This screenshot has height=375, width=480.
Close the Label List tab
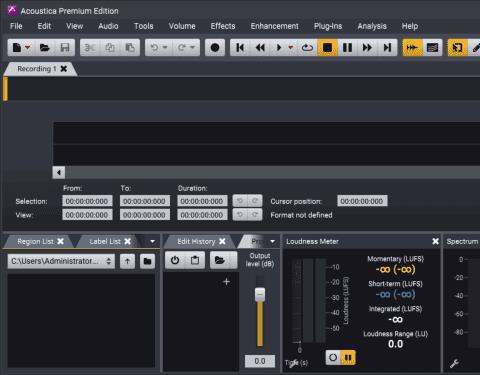[128, 241]
